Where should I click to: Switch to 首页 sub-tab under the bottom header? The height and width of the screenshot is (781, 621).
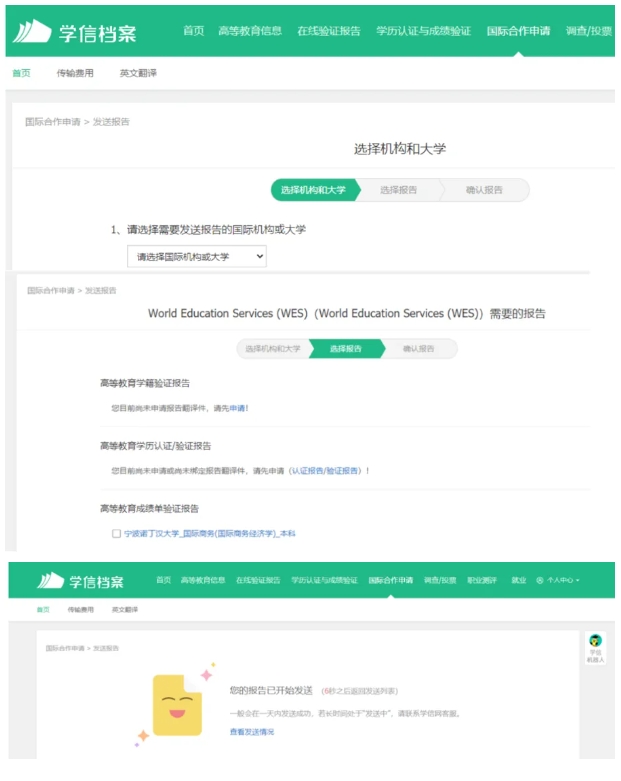point(43,610)
